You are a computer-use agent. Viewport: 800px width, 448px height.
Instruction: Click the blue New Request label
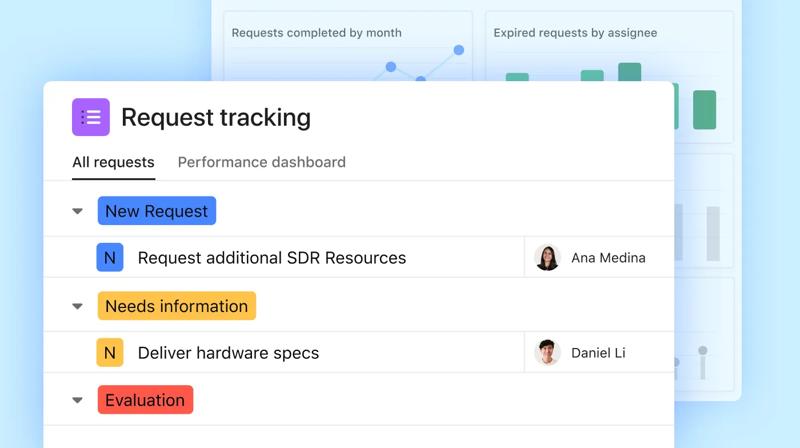point(157,211)
